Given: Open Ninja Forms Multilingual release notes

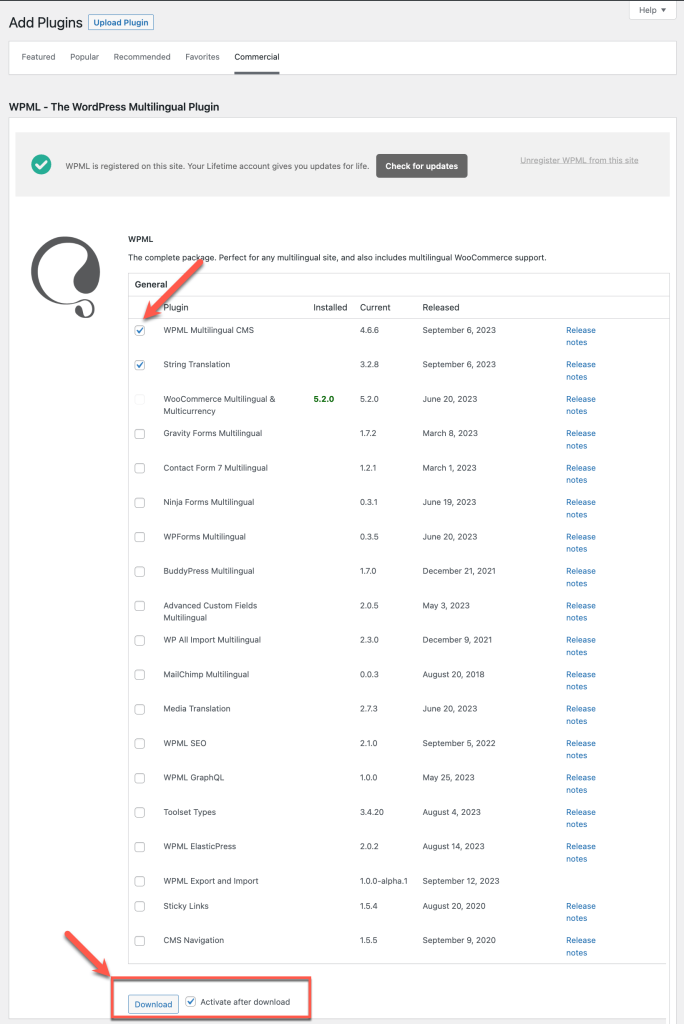Looking at the screenshot, I should tap(581, 509).
